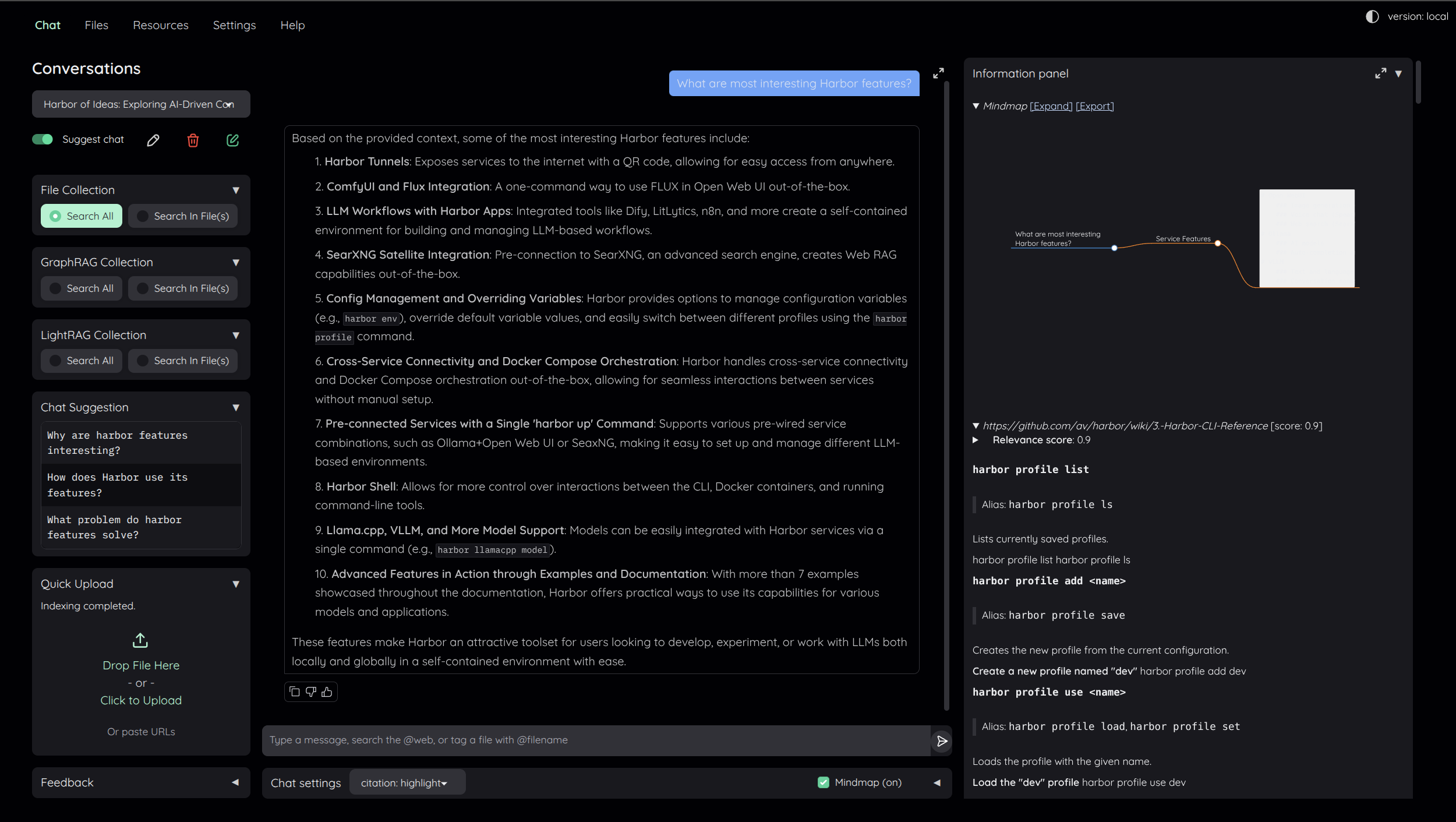Open the citation highlight dropdown

click(x=407, y=782)
